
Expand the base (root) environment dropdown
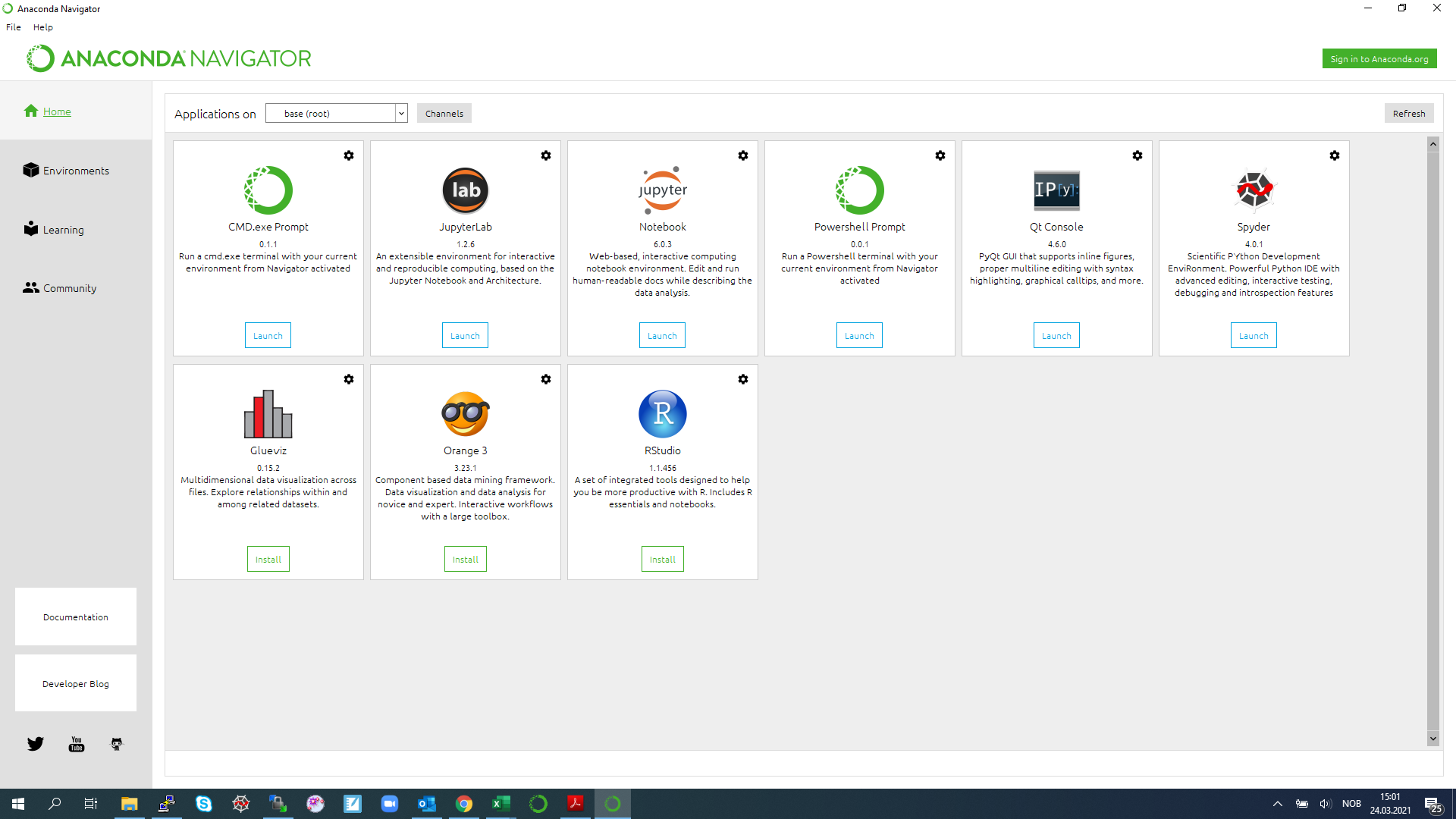point(337,114)
